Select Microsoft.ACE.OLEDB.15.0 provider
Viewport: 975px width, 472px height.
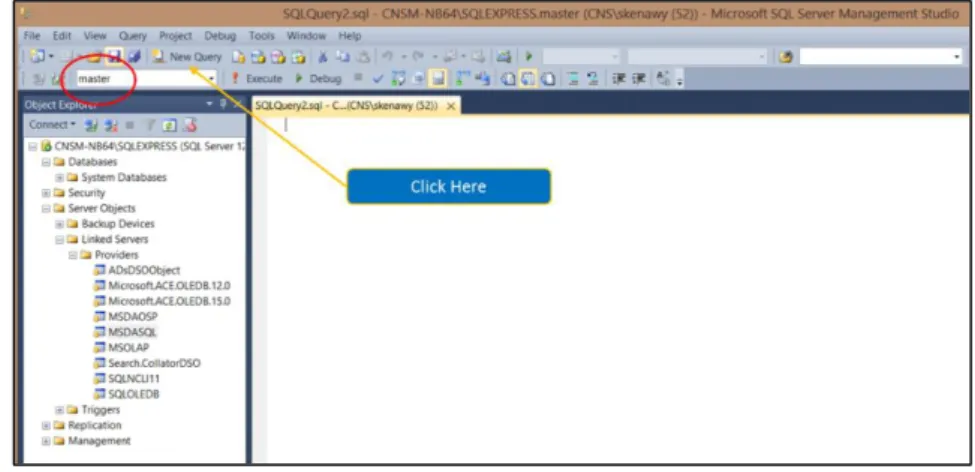169,302
